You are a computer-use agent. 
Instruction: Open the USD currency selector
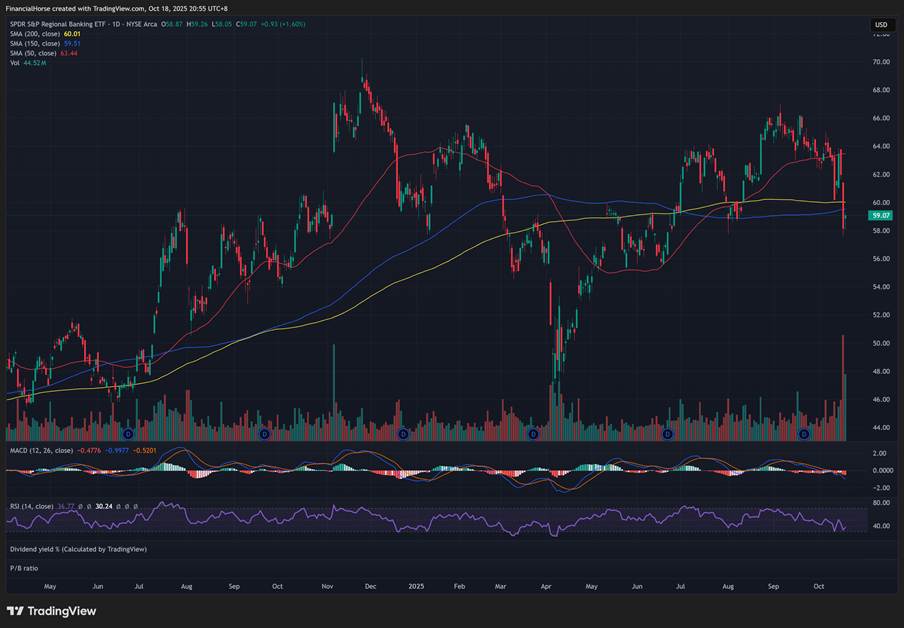[881, 25]
